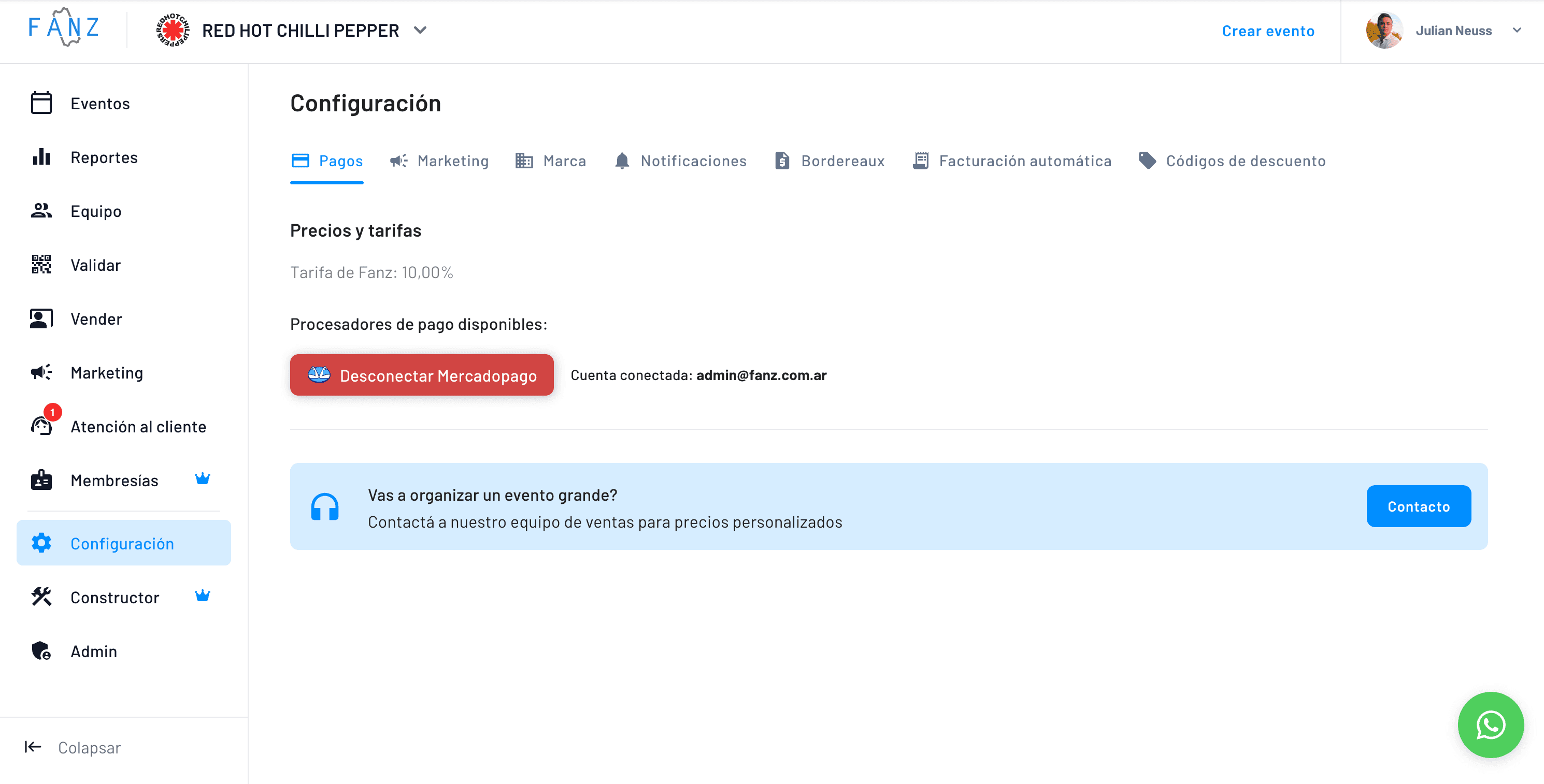1544x784 pixels.
Task: Switch to the Notificaciones tab
Action: (693, 161)
